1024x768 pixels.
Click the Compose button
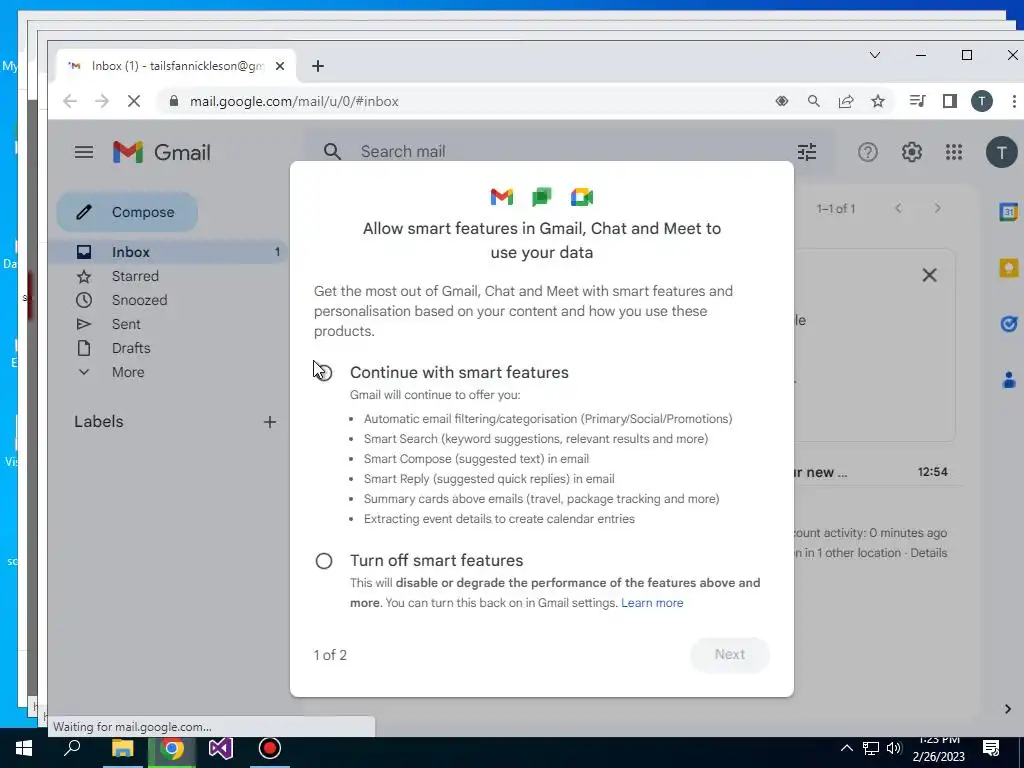pos(127,212)
